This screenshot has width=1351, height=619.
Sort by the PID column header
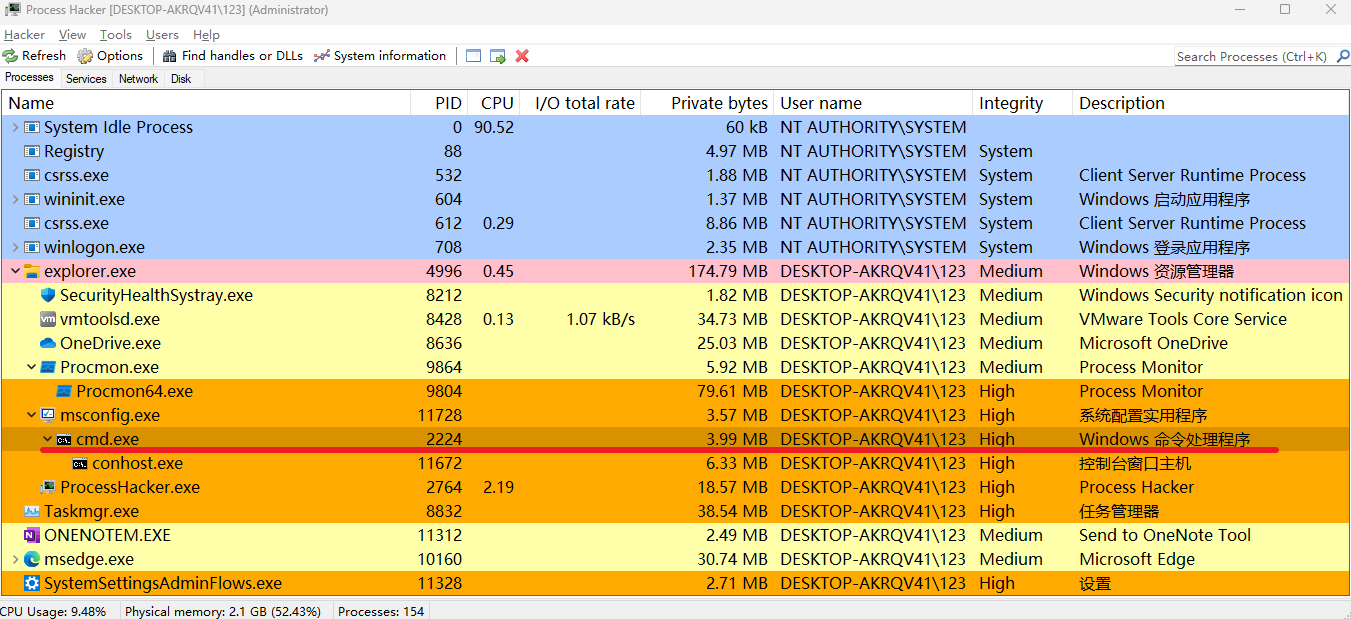click(439, 103)
